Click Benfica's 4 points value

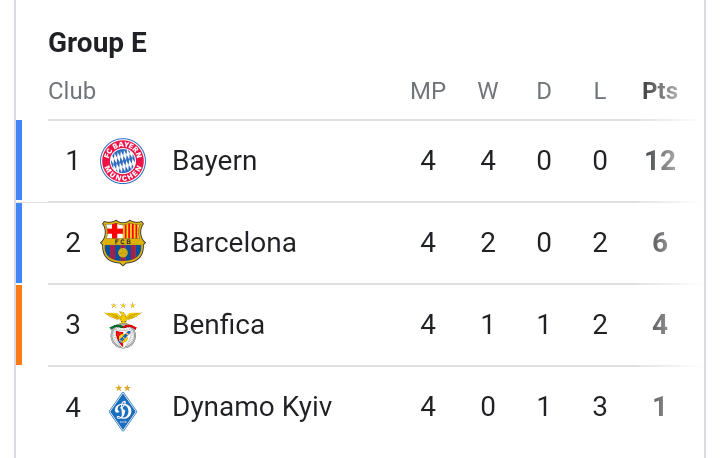[660, 325]
